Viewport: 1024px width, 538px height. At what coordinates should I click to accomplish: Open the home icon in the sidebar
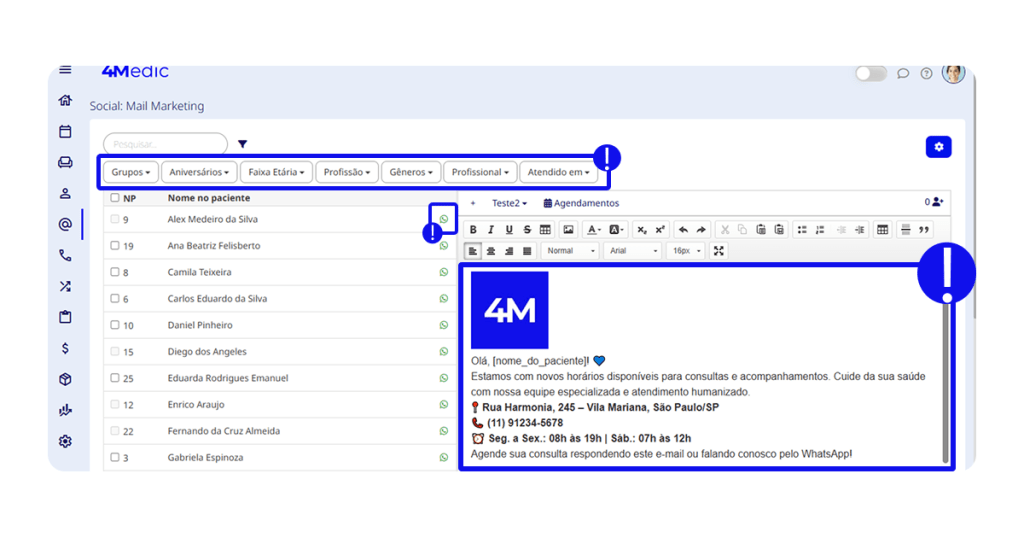tap(65, 100)
